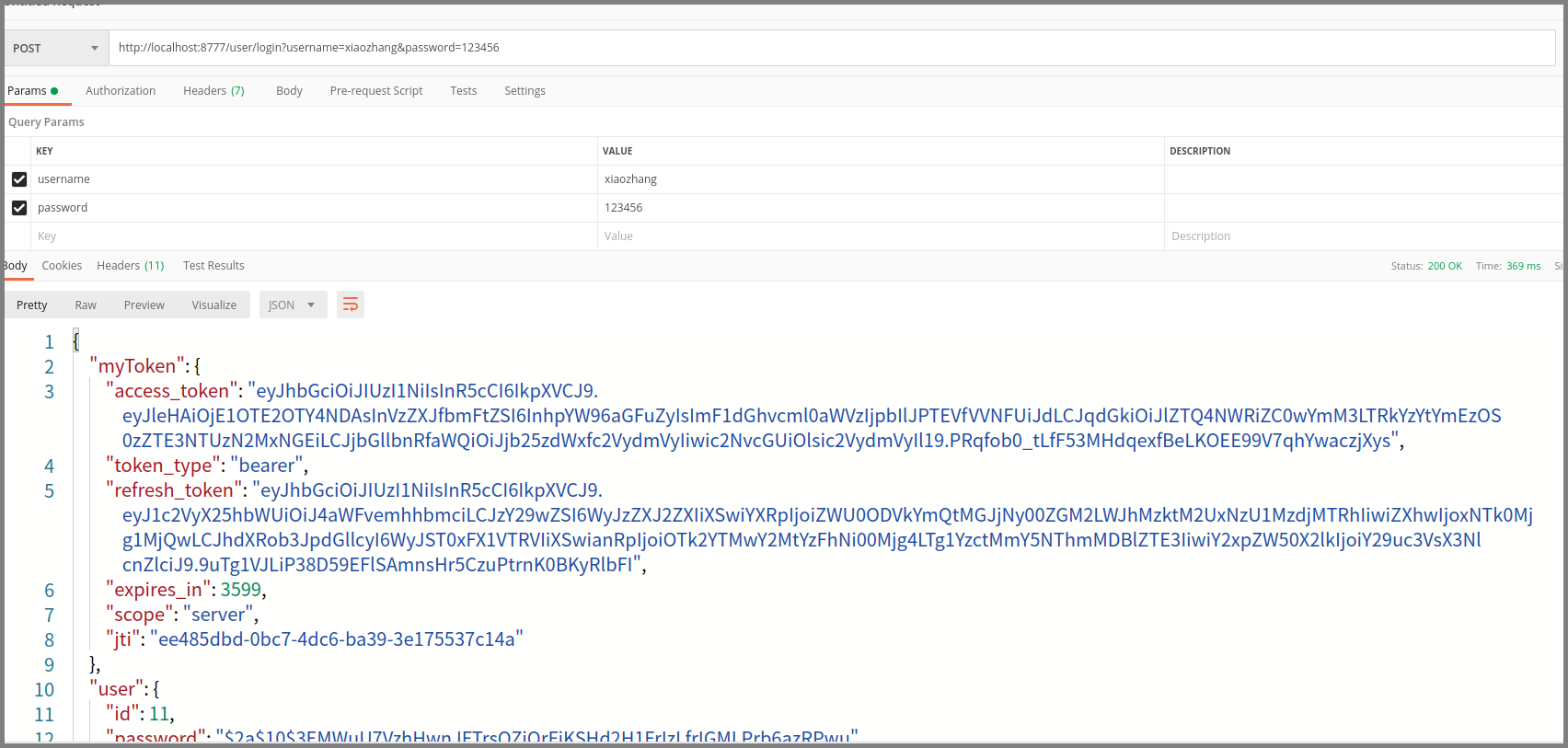Image resolution: width=1568 pixels, height=748 pixels.
Task: Select the Visualize view mode
Action: (x=214, y=305)
